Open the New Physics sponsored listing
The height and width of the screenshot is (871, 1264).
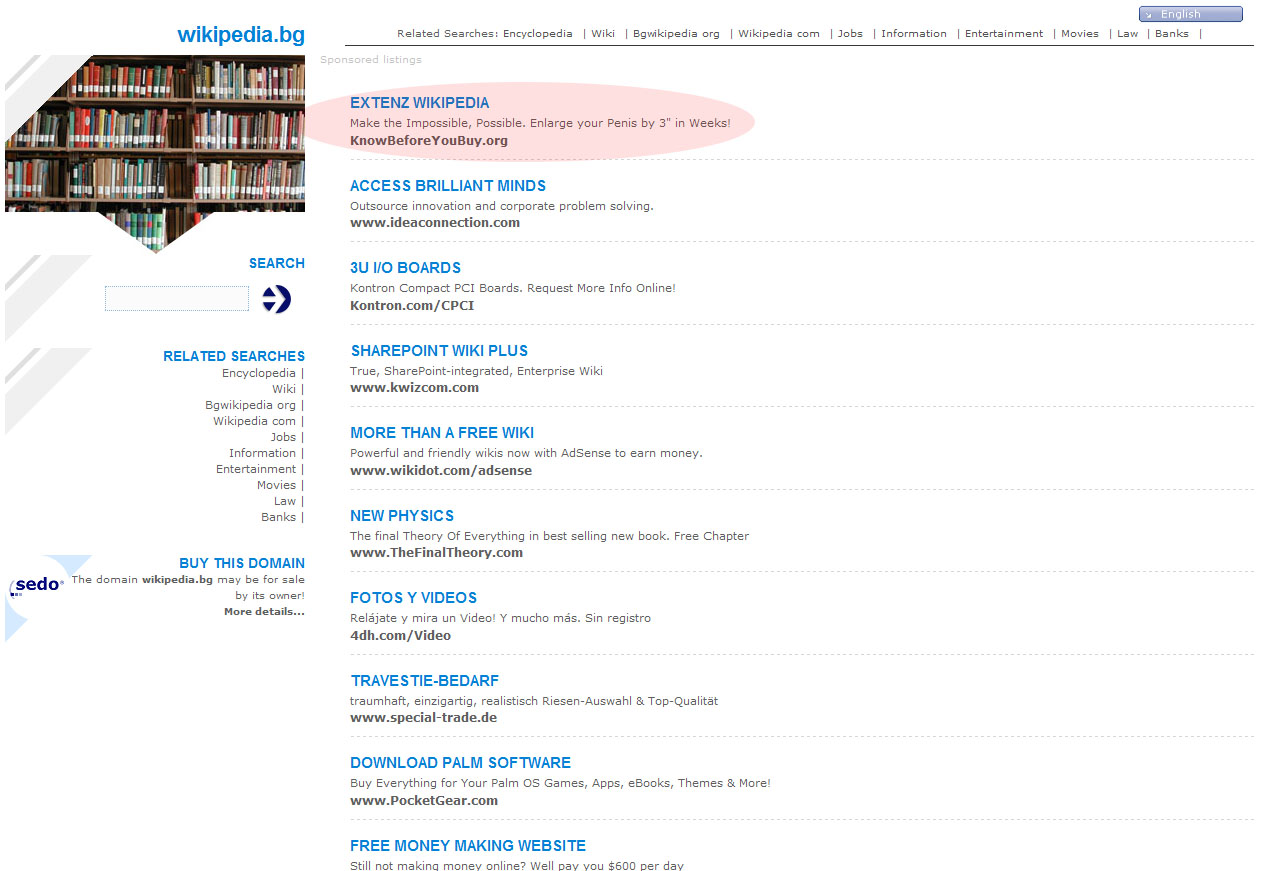pyautogui.click(x=402, y=516)
